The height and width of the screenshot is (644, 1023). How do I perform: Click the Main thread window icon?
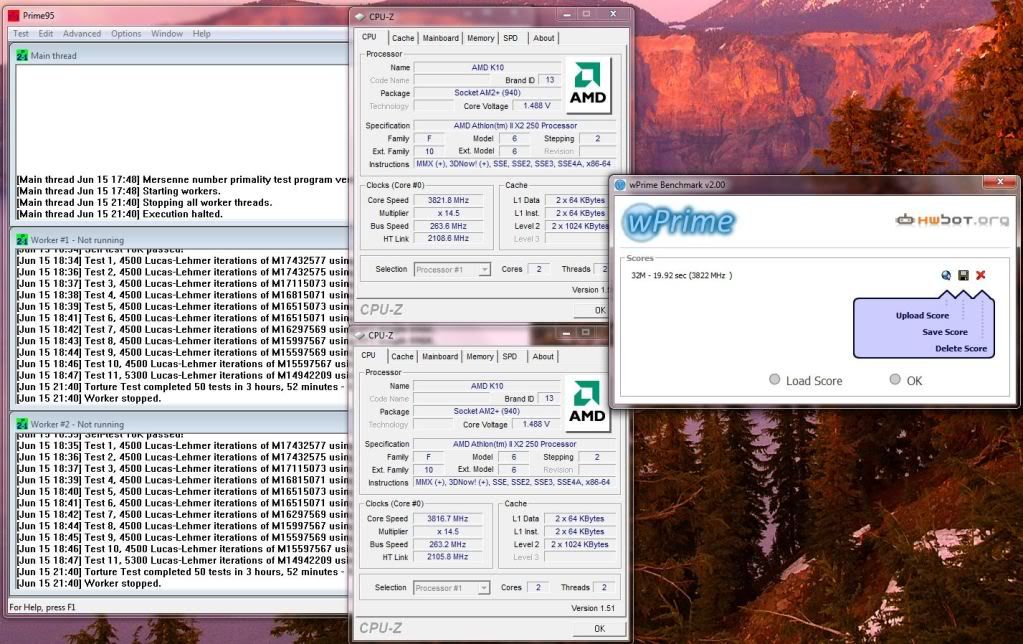[22, 56]
